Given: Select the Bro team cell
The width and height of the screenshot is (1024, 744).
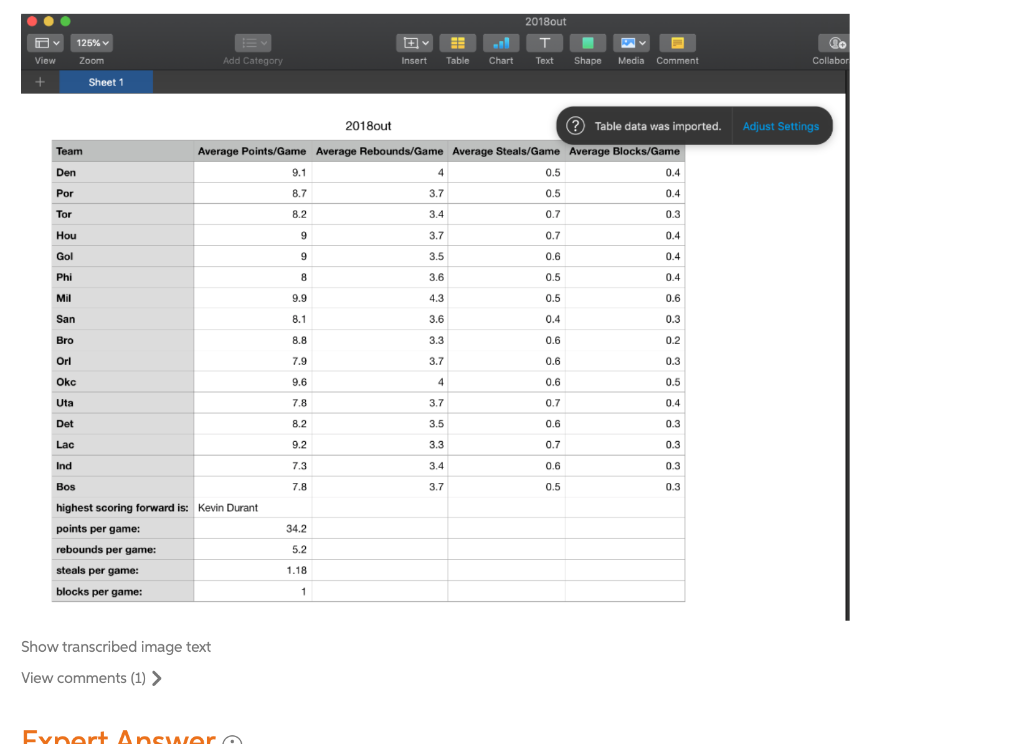Looking at the screenshot, I should [x=123, y=340].
